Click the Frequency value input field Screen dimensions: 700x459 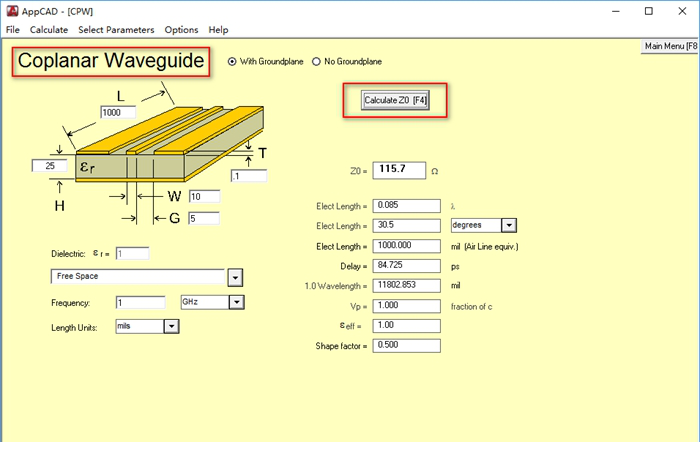coord(141,303)
